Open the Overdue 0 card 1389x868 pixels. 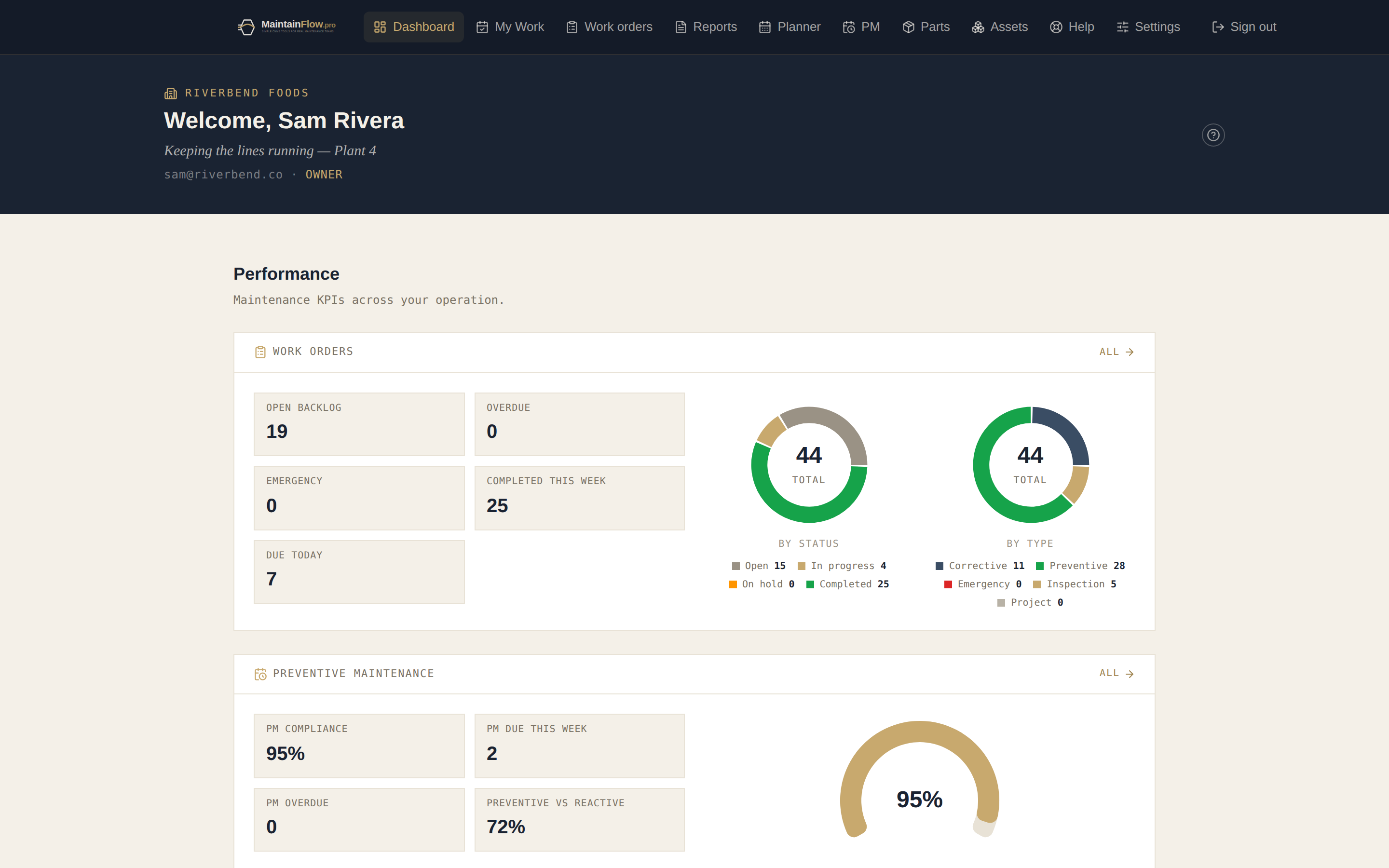(580, 424)
